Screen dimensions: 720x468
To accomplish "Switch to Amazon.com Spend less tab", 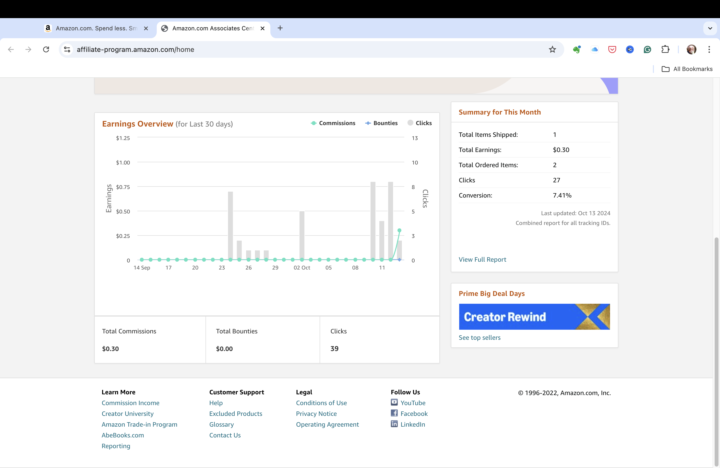I will click(97, 28).
